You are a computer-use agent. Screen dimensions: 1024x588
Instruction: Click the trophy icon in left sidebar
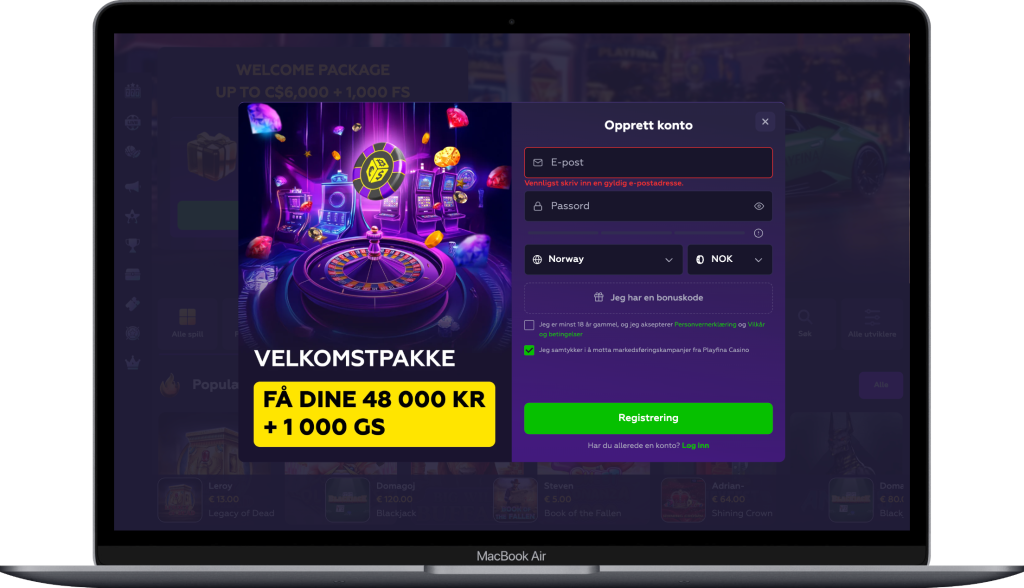click(x=133, y=246)
